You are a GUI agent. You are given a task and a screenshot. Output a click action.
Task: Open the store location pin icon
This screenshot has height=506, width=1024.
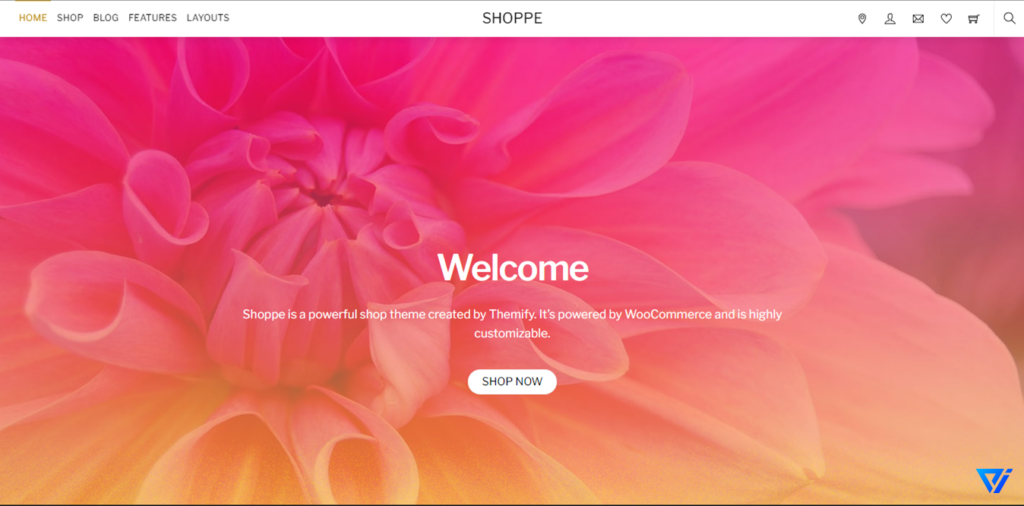(x=862, y=19)
